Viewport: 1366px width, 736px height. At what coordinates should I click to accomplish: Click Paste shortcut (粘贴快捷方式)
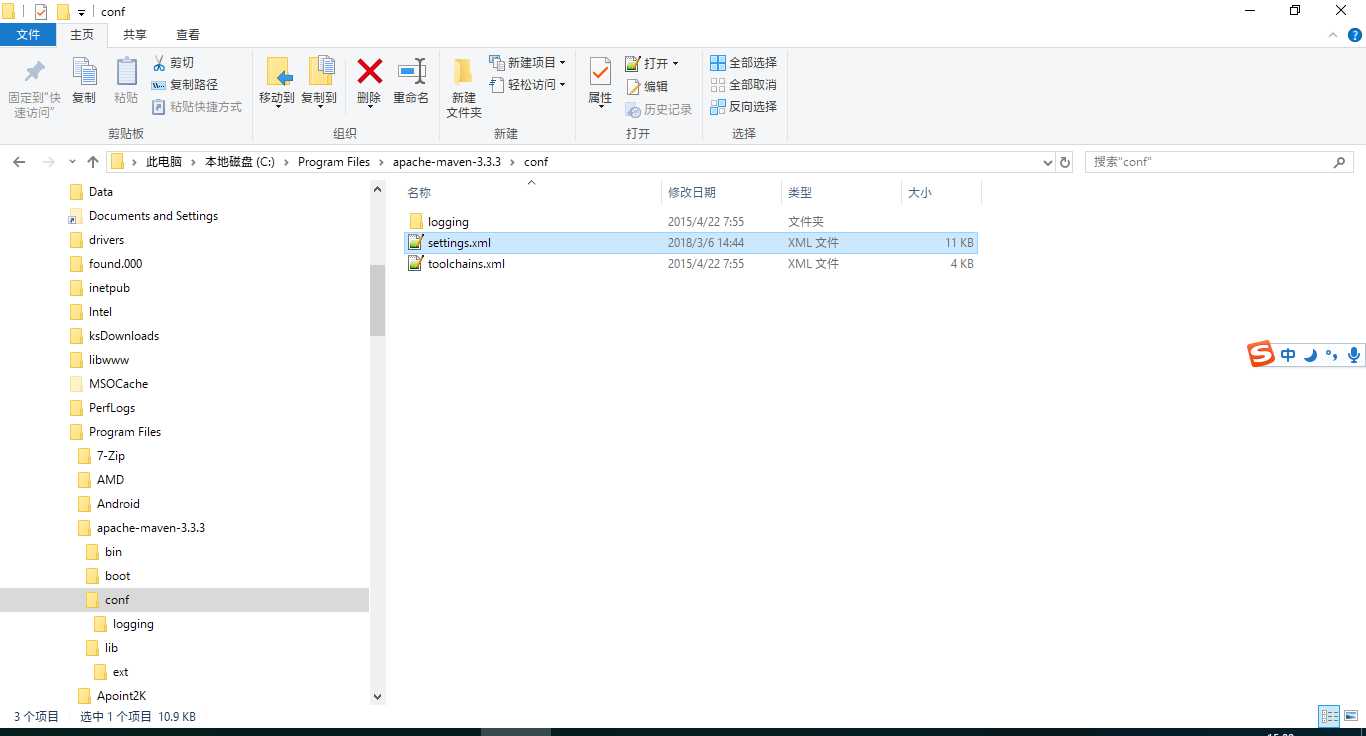click(x=197, y=107)
